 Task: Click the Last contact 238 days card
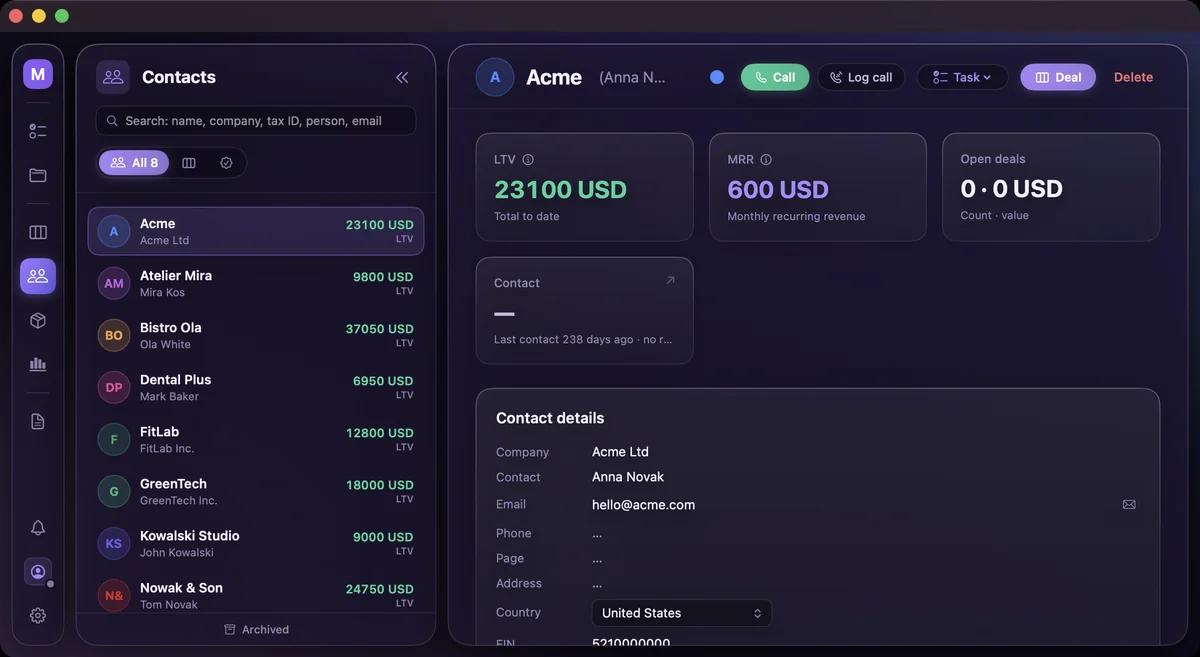click(x=584, y=310)
